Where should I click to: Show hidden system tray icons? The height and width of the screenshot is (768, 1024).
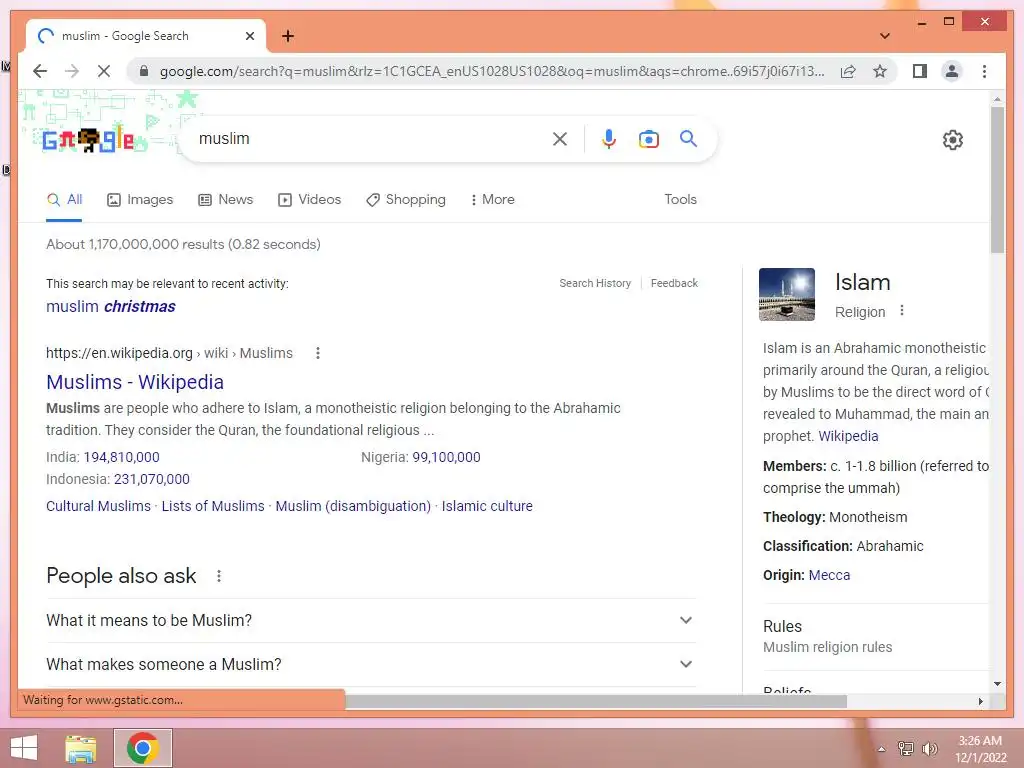pos(882,749)
